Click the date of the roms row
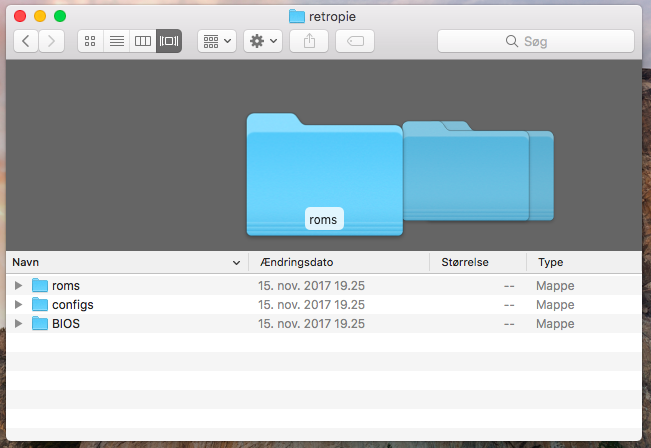The image size is (651, 448). coord(311,286)
